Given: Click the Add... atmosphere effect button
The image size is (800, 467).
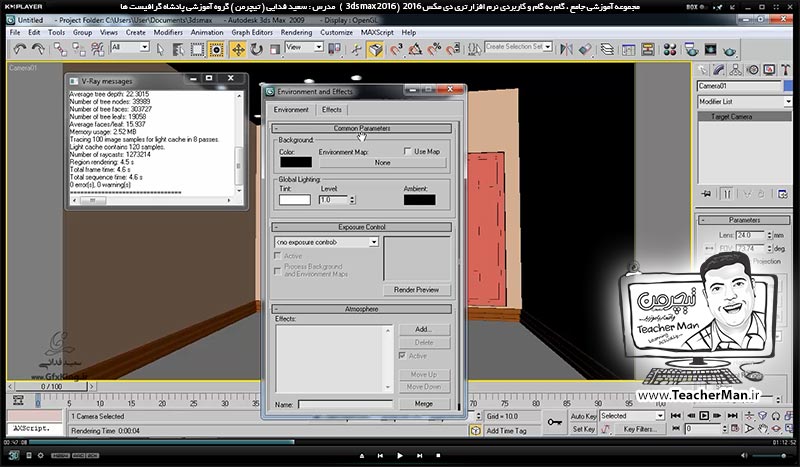Looking at the screenshot, I should pyautogui.click(x=423, y=329).
